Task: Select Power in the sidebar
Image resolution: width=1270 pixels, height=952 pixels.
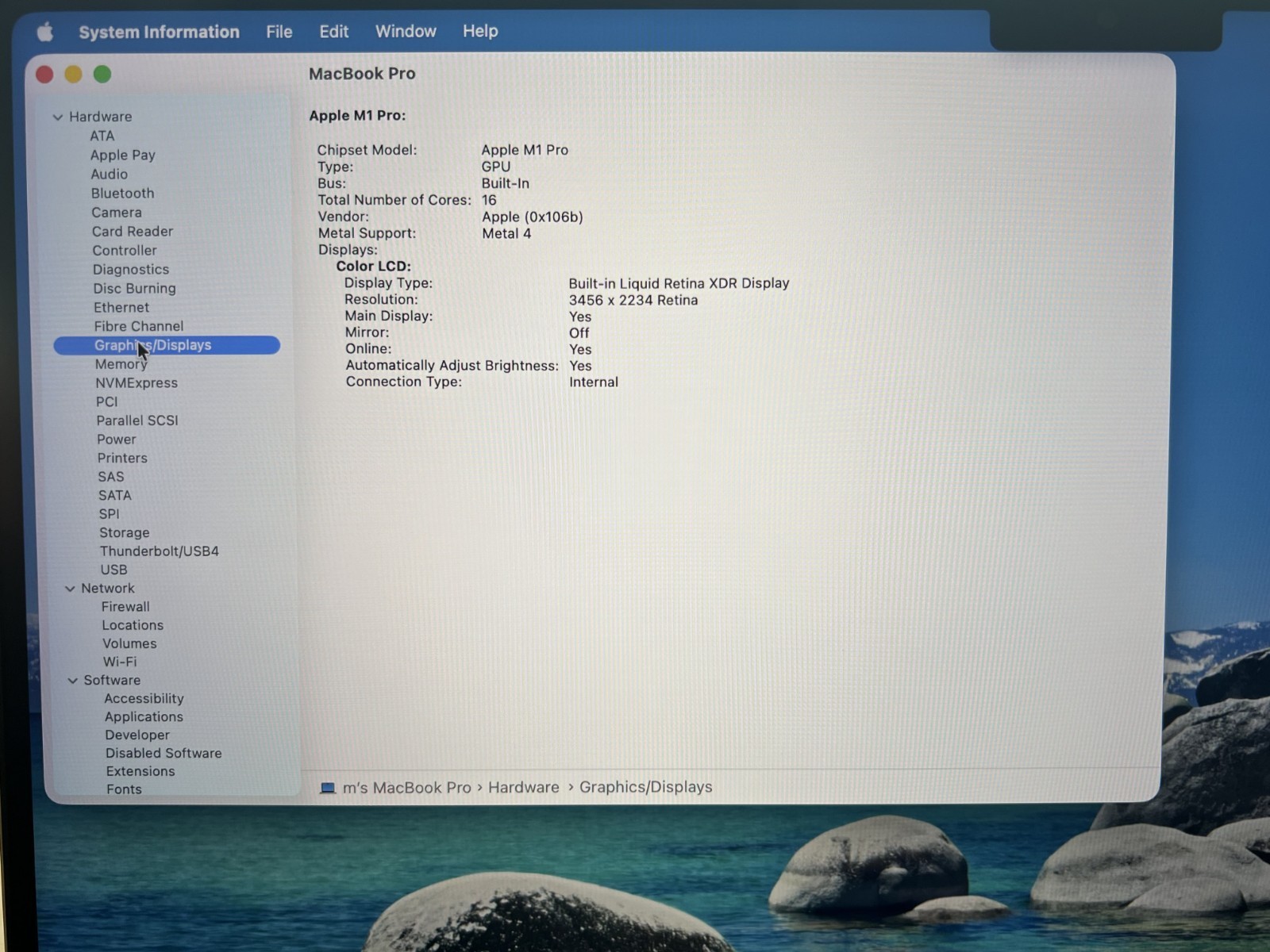Action: [117, 439]
